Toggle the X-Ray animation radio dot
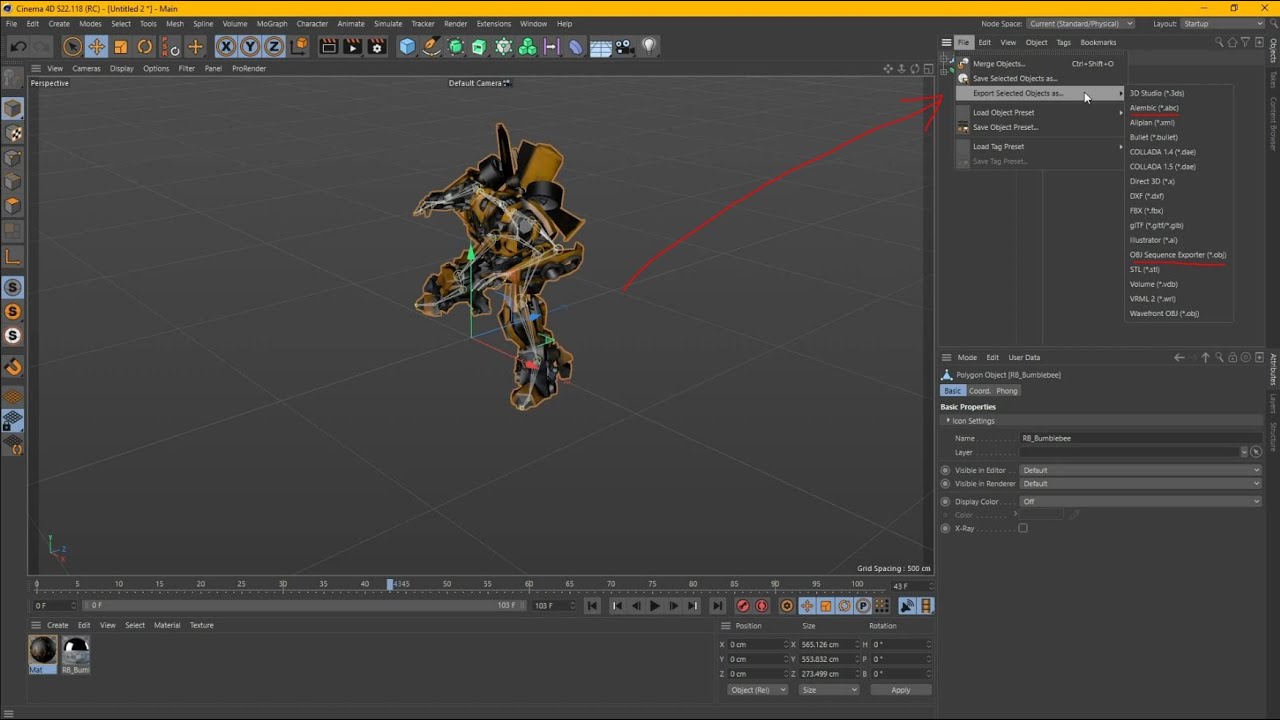 (945, 528)
